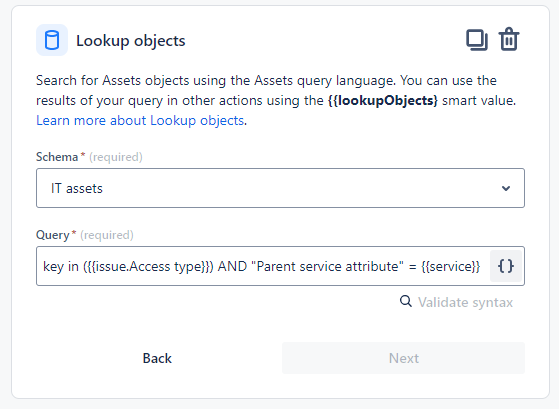This screenshot has width=559, height=409.
Task: Click the Schema required field label
Action: (89, 157)
